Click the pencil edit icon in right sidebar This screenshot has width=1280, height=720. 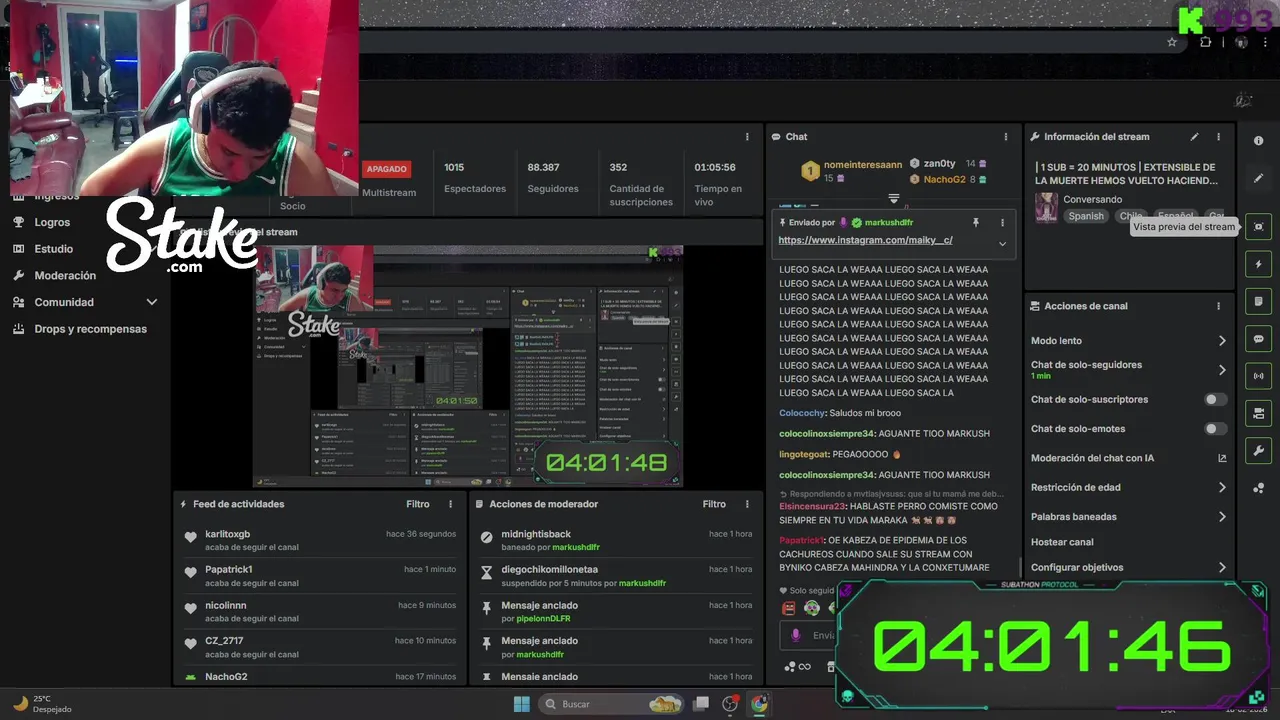point(1258,178)
